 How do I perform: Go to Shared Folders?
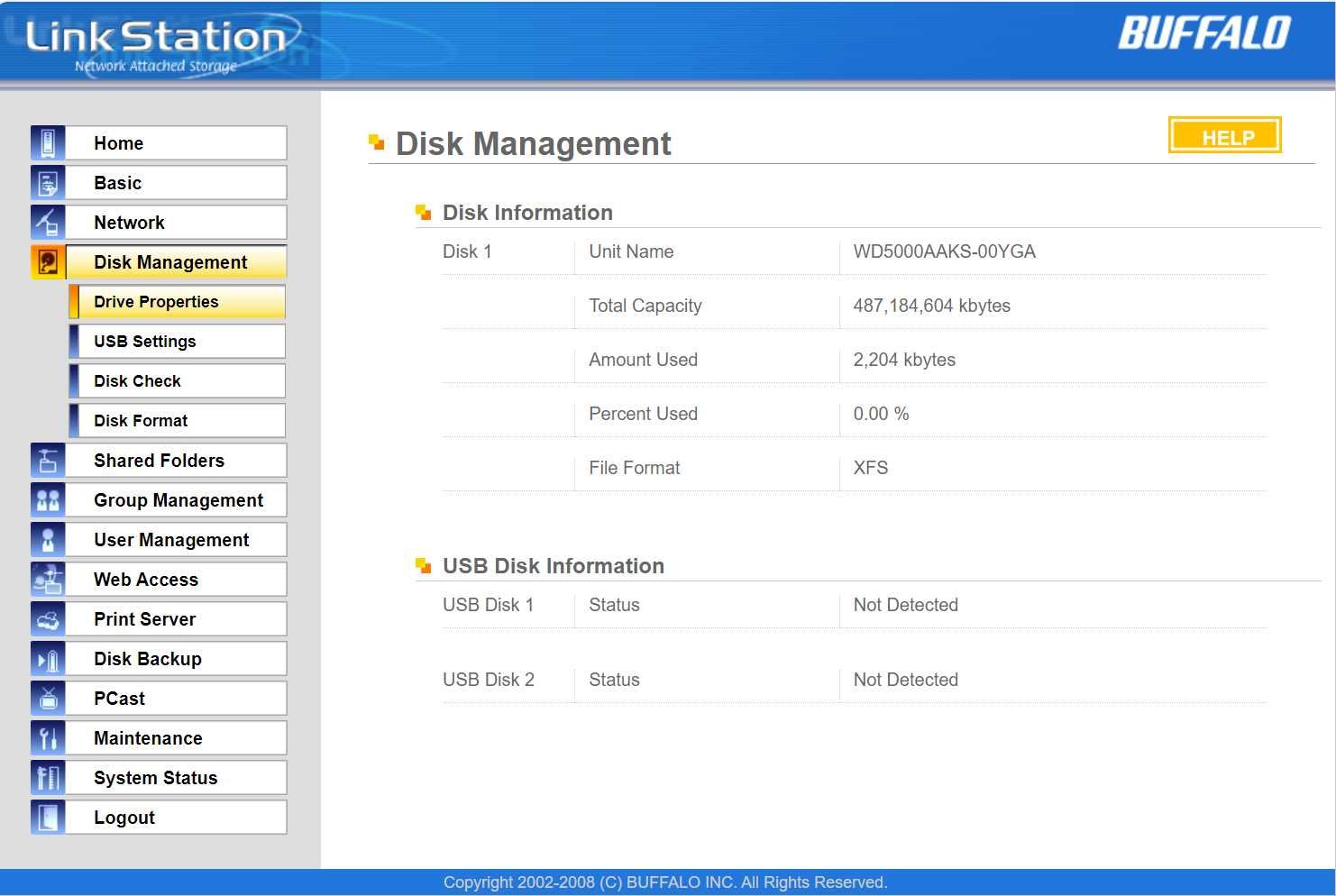click(x=177, y=461)
